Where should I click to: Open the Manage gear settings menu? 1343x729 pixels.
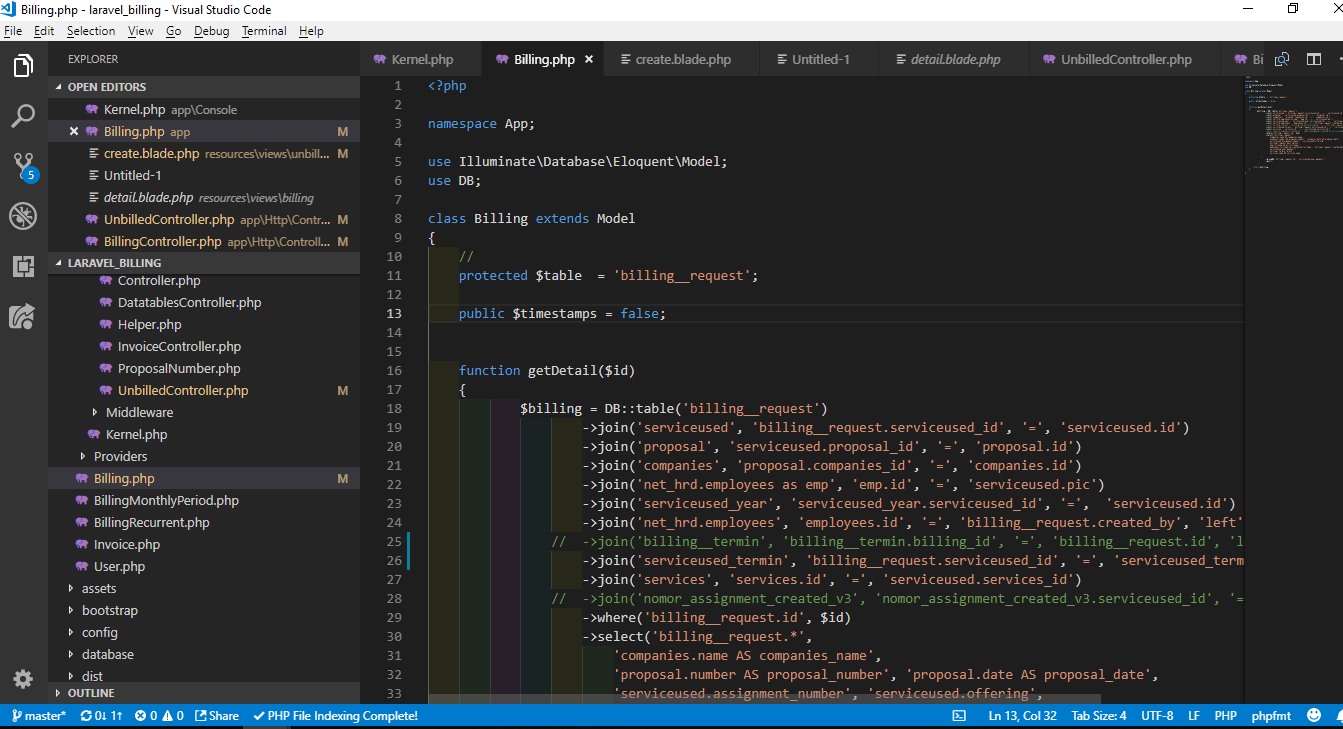coord(23,679)
